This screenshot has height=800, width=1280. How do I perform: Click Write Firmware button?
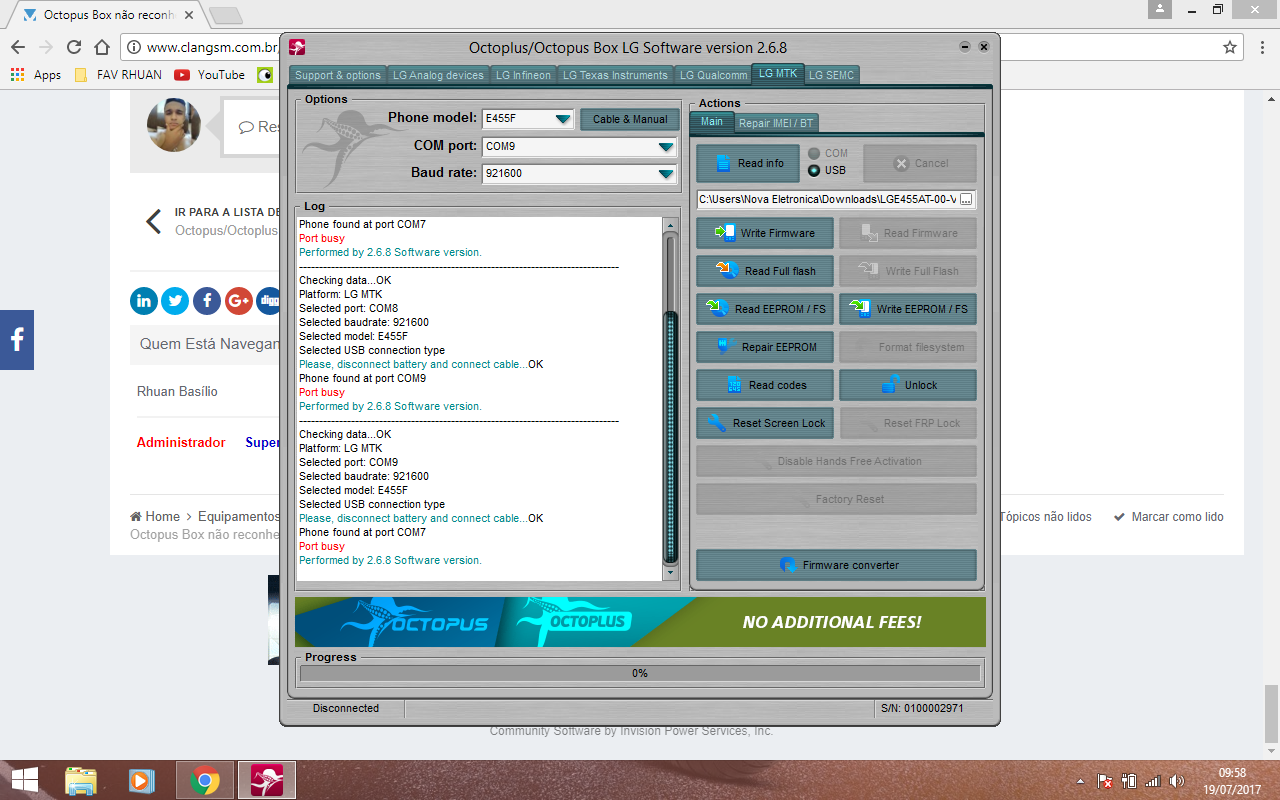[x=765, y=233]
